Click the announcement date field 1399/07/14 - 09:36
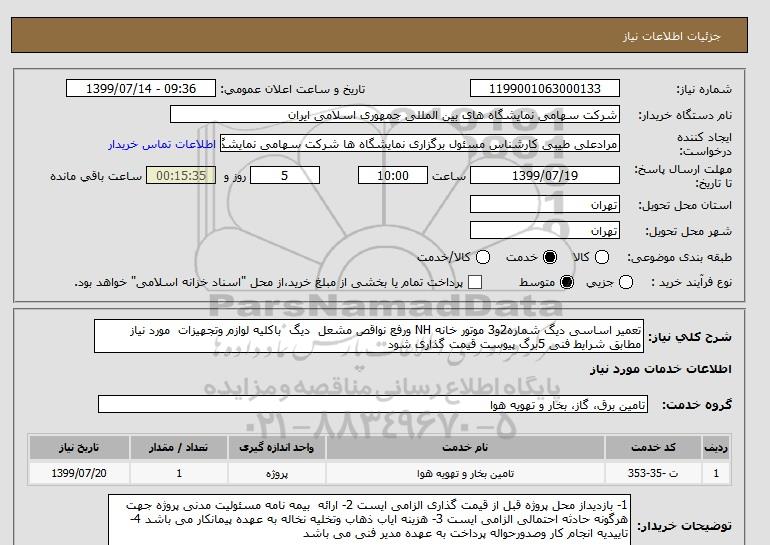This screenshot has height=545, width=770. pos(141,89)
